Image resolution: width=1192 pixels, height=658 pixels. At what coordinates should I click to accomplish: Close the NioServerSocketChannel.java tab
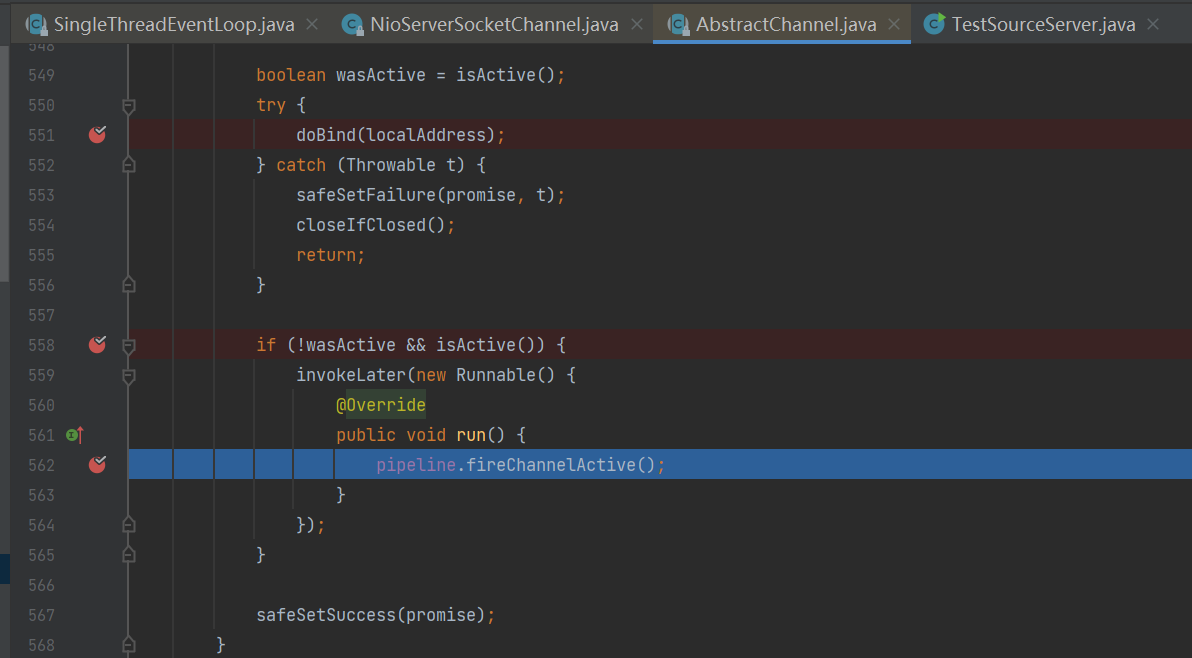coord(637,24)
